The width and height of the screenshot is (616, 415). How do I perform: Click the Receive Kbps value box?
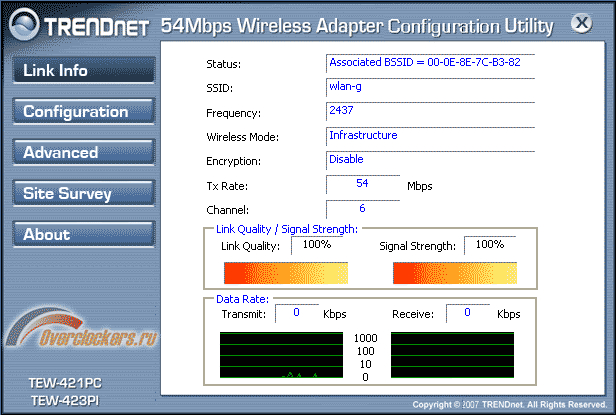(x=468, y=313)
